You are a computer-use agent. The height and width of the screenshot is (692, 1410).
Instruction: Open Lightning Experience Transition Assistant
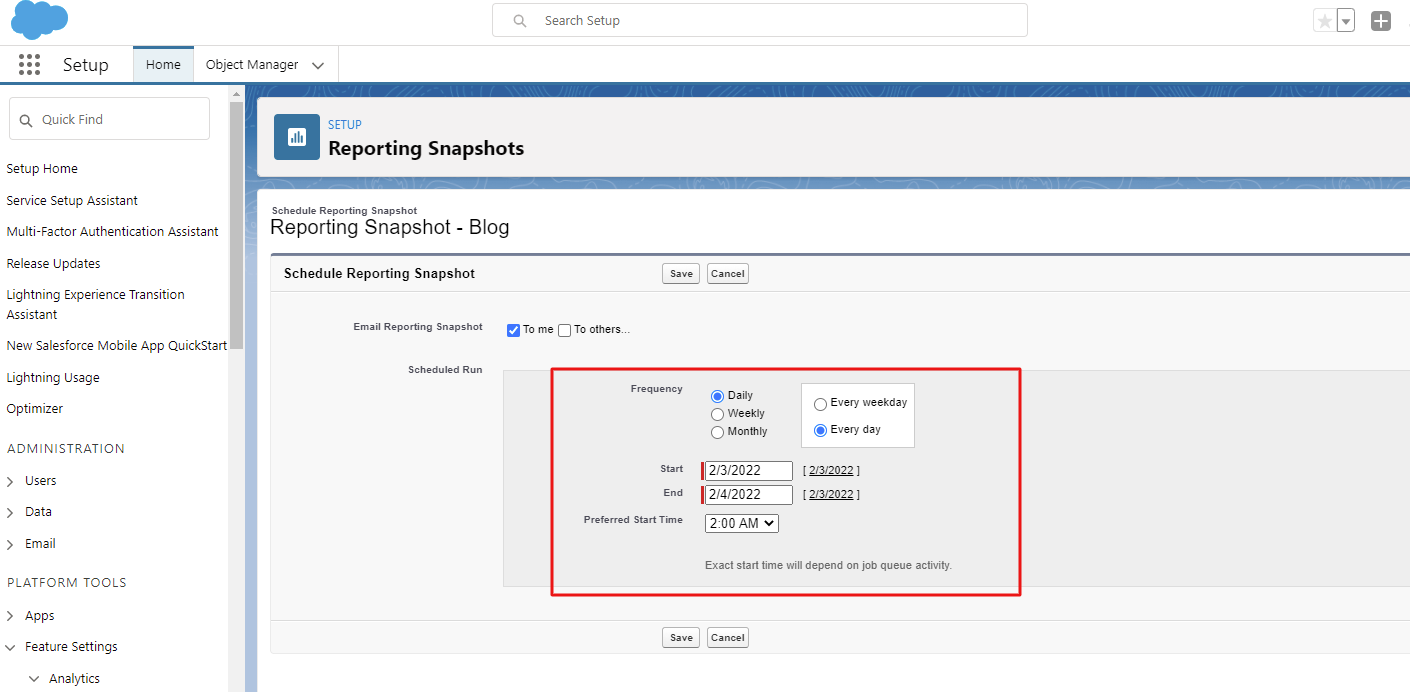point(95,305)
